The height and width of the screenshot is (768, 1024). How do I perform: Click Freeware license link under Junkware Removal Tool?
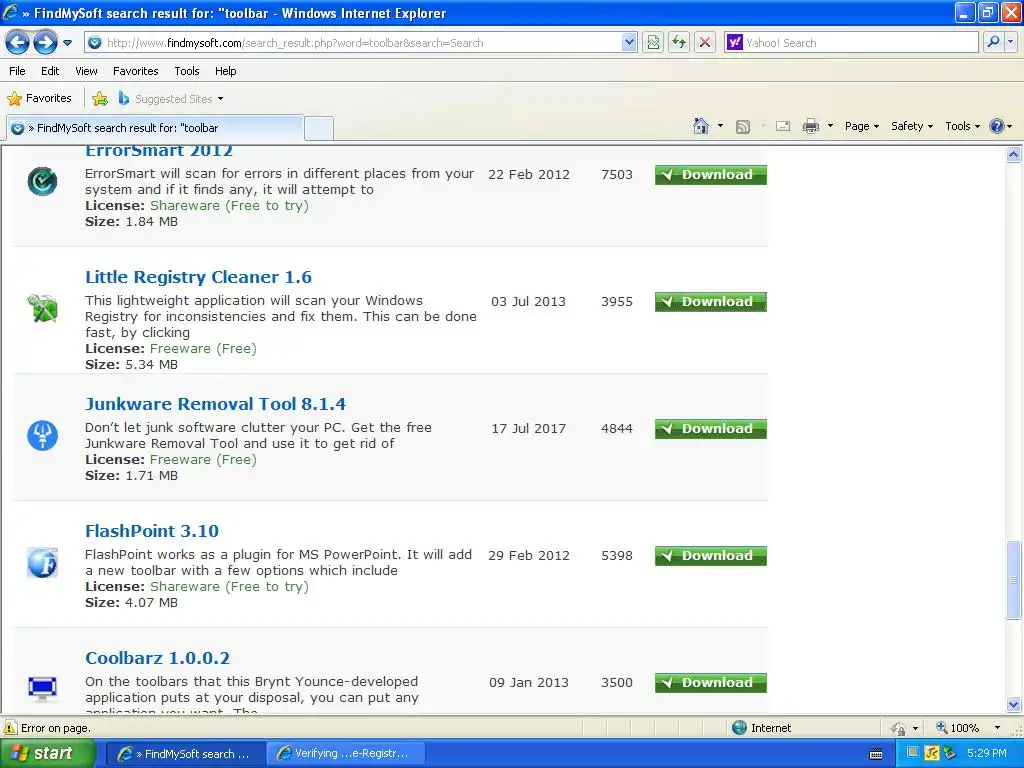pos(203,460)
